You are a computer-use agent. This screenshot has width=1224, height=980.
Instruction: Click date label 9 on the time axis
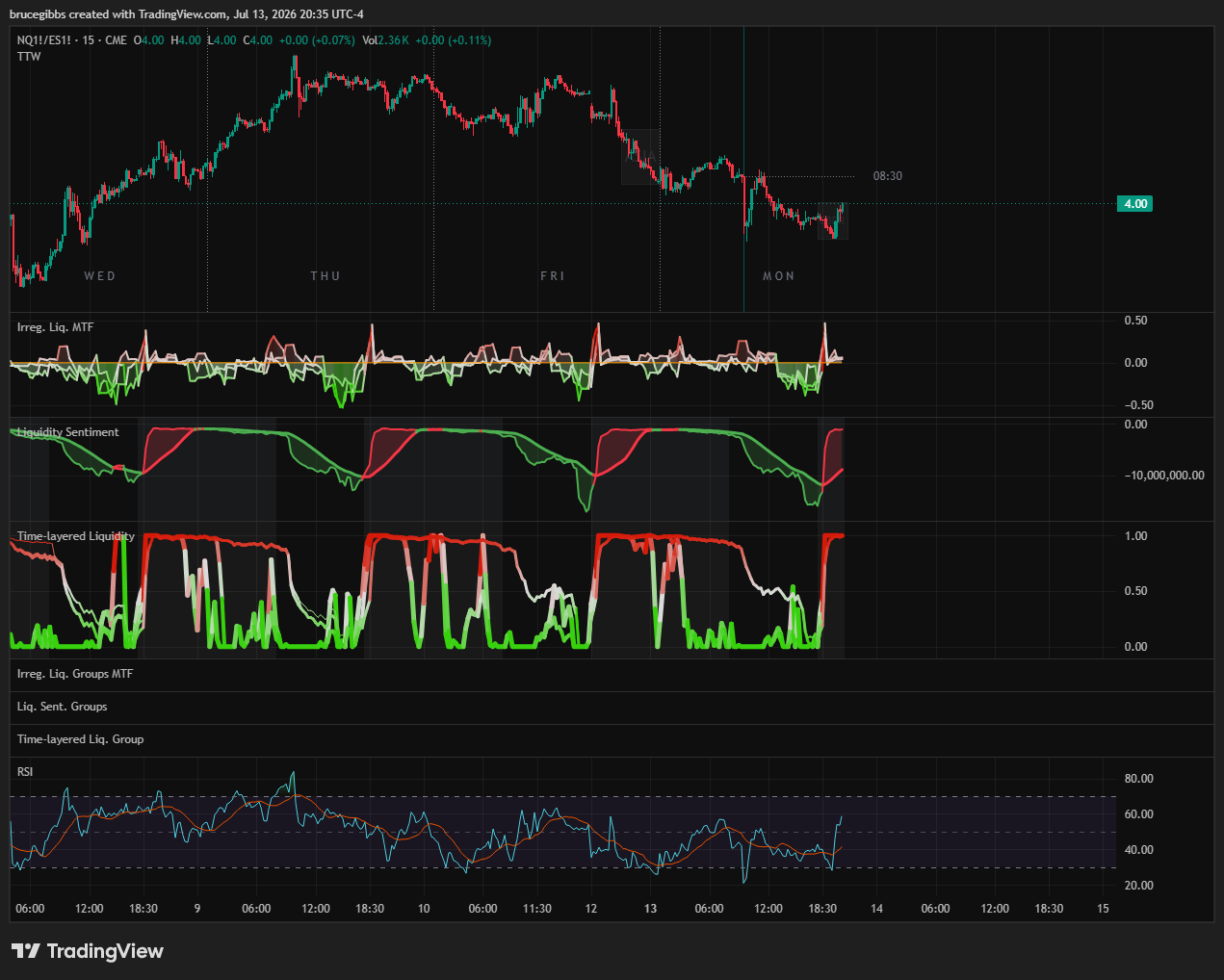197,909
